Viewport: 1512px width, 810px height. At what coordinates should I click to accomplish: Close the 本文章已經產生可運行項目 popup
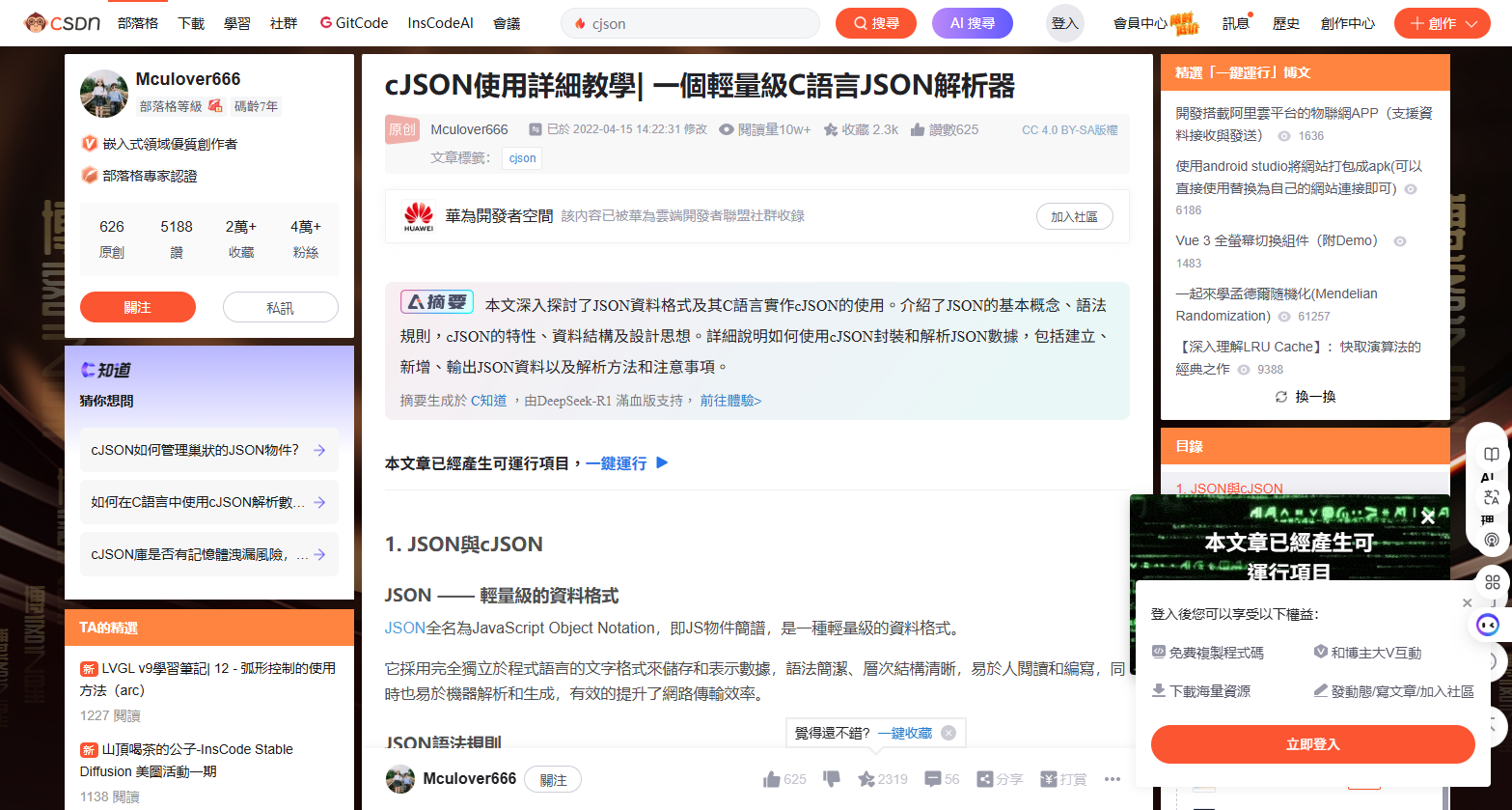[x=1428, y=517]
